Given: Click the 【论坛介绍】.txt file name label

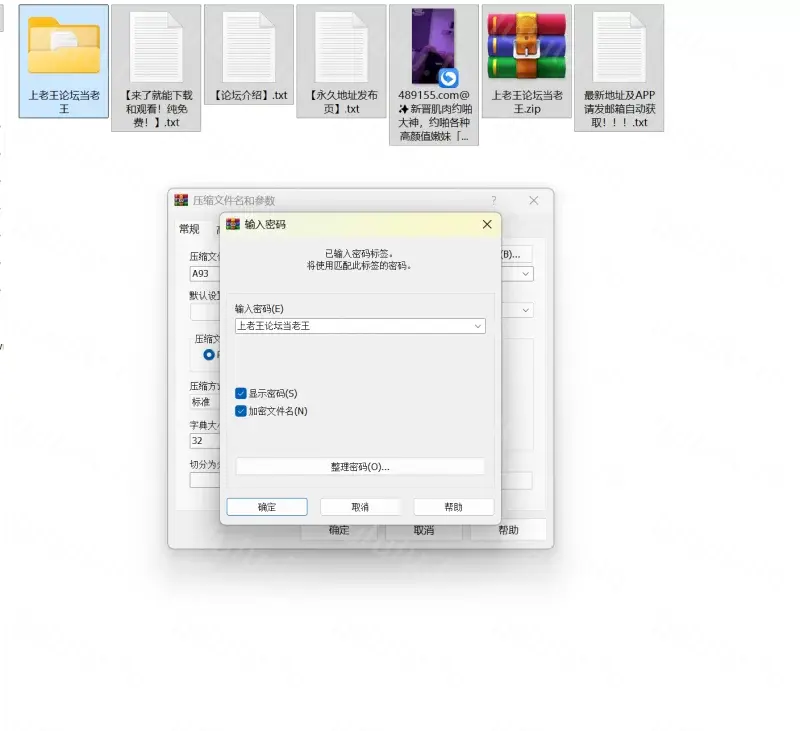Looking at the screenshot, I should (x=249, y=95).
